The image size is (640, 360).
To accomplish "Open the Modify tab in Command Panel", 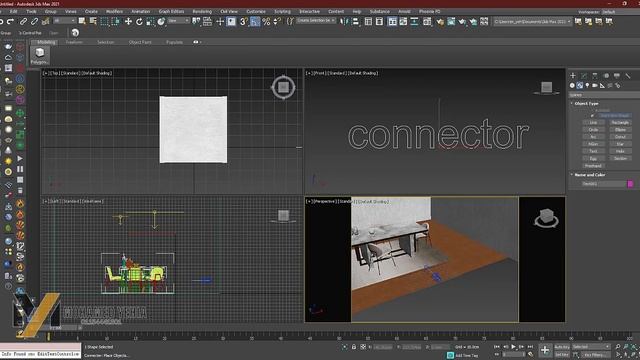I will pos(584,76).
